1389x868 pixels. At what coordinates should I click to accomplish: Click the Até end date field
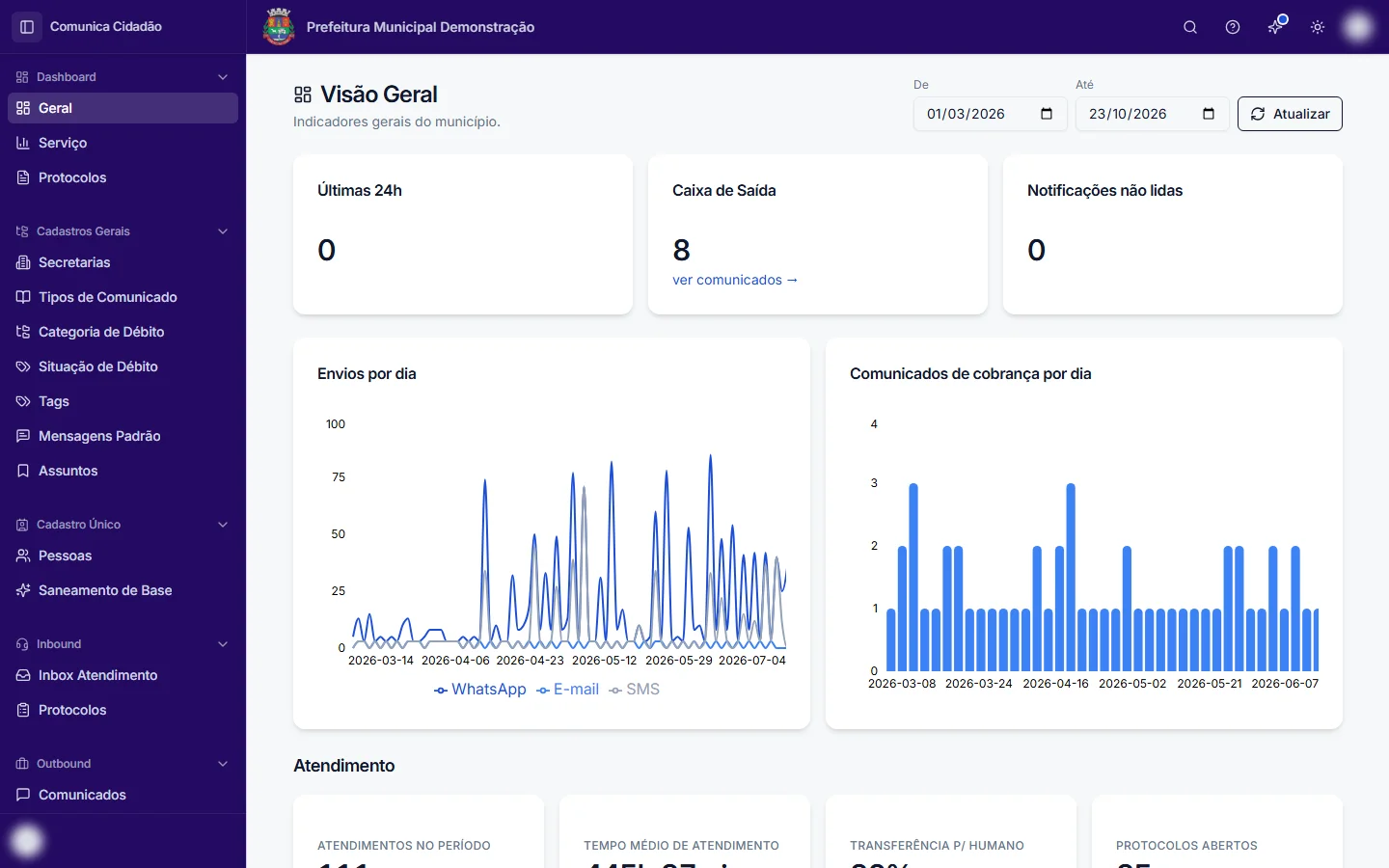[x=1153, y=114]
